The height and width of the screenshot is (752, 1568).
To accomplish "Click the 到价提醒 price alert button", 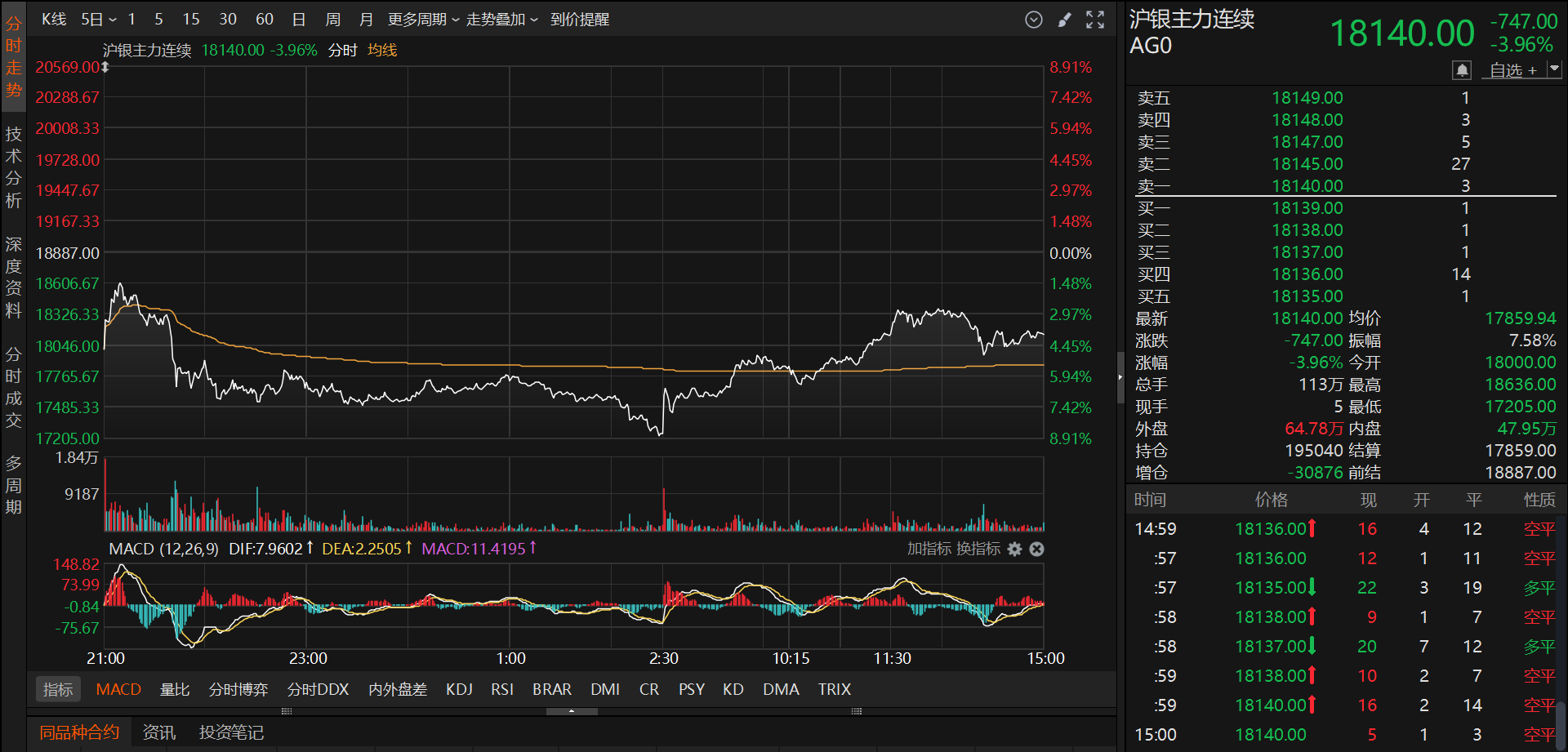I will [580, 20].
